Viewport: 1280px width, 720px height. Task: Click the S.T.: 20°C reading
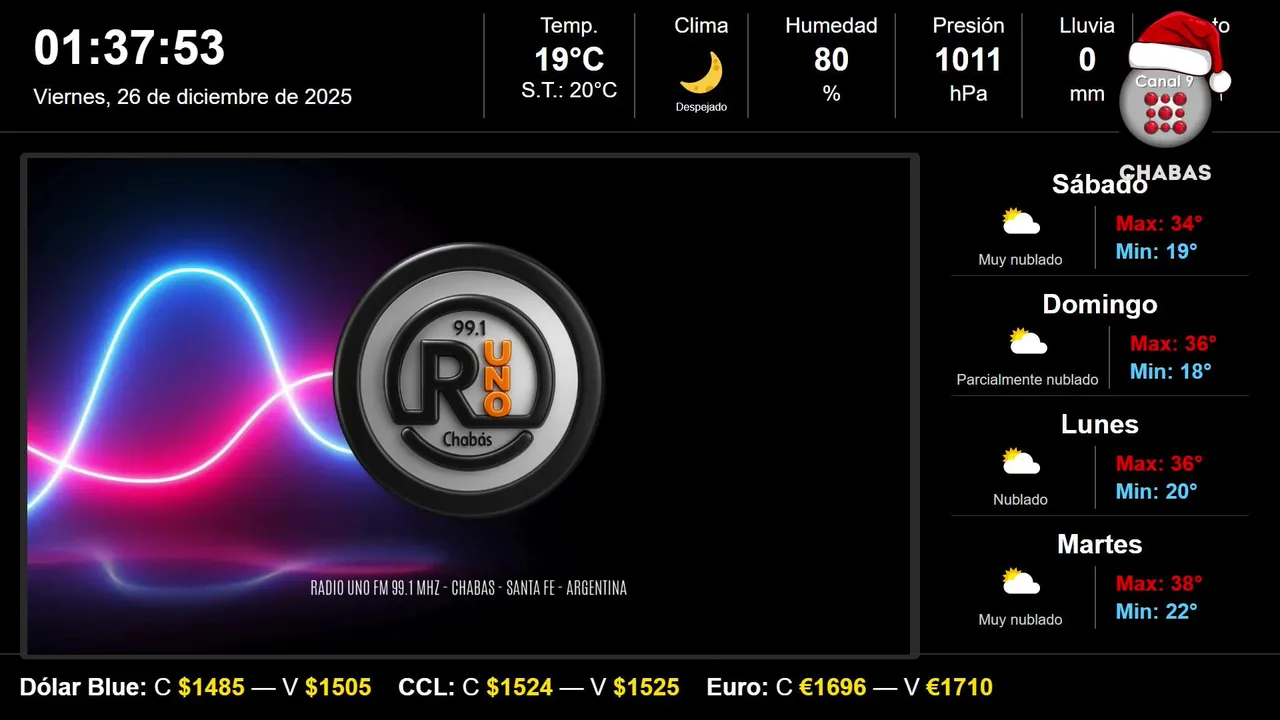click(x=569, y=91)
